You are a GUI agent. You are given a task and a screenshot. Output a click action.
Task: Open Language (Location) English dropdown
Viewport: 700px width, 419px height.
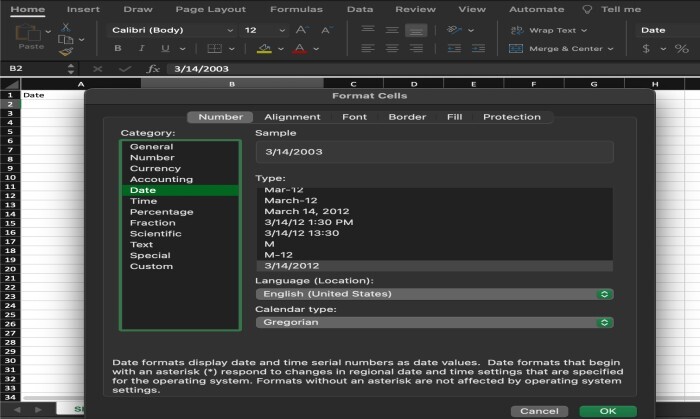(x=434, y=294)
